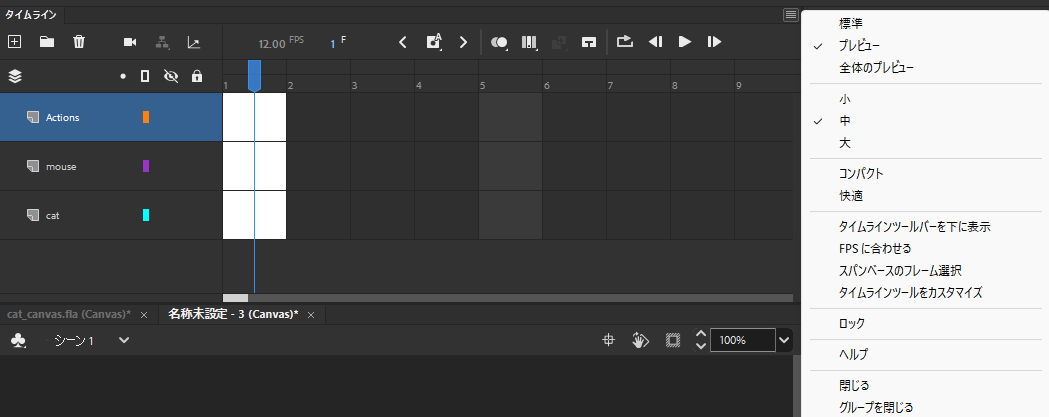This screenshot has height=417, width=1049.
Task: Toggle show all layers as outlines
Action: click(x=145, y=76)
